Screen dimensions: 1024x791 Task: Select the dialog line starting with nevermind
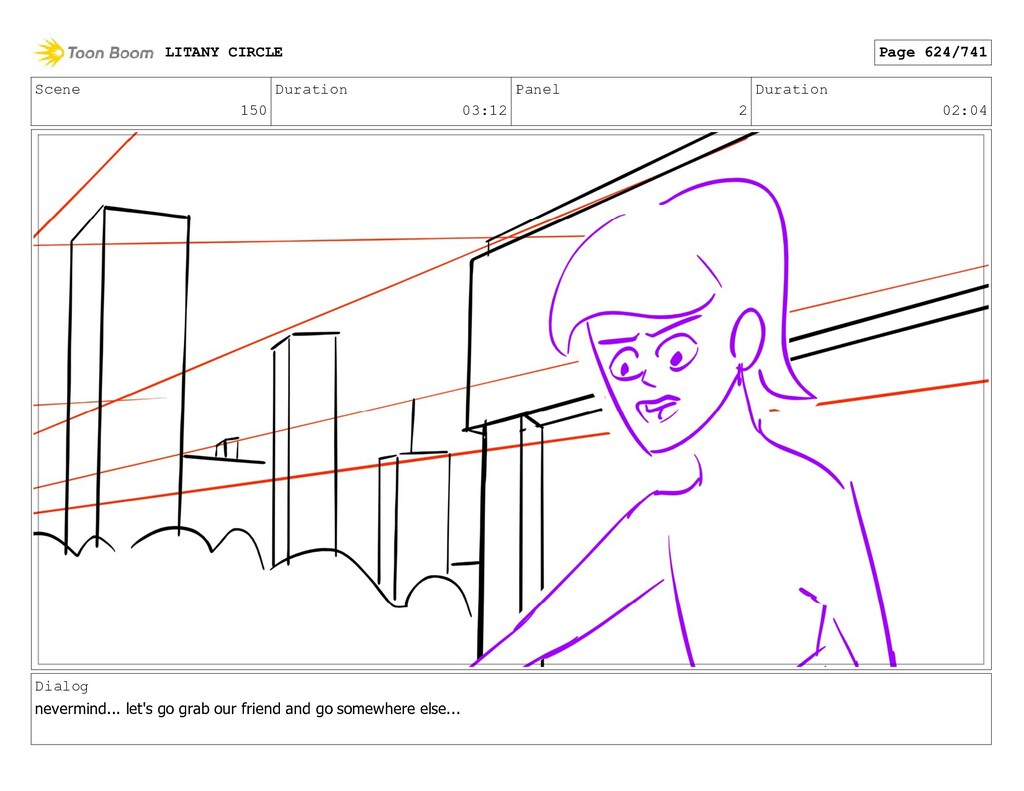(248, 709)
